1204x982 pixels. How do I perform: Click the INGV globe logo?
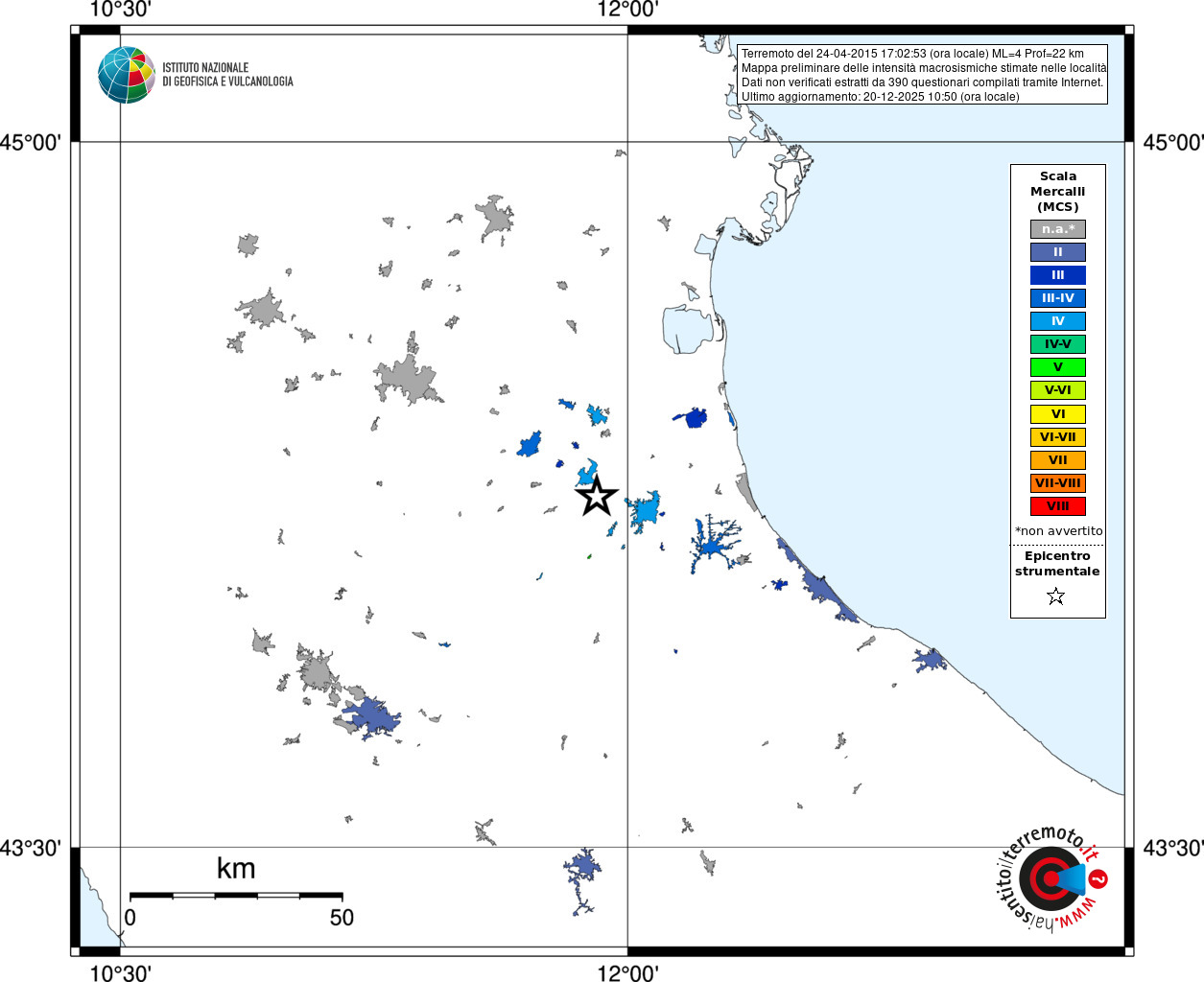[x=127, y=75]
